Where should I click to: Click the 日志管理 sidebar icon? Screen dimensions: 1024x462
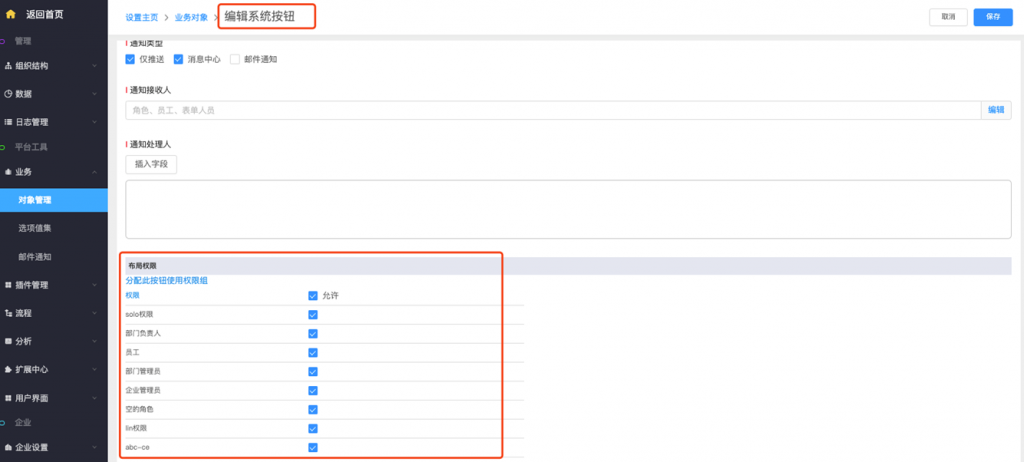8,122
